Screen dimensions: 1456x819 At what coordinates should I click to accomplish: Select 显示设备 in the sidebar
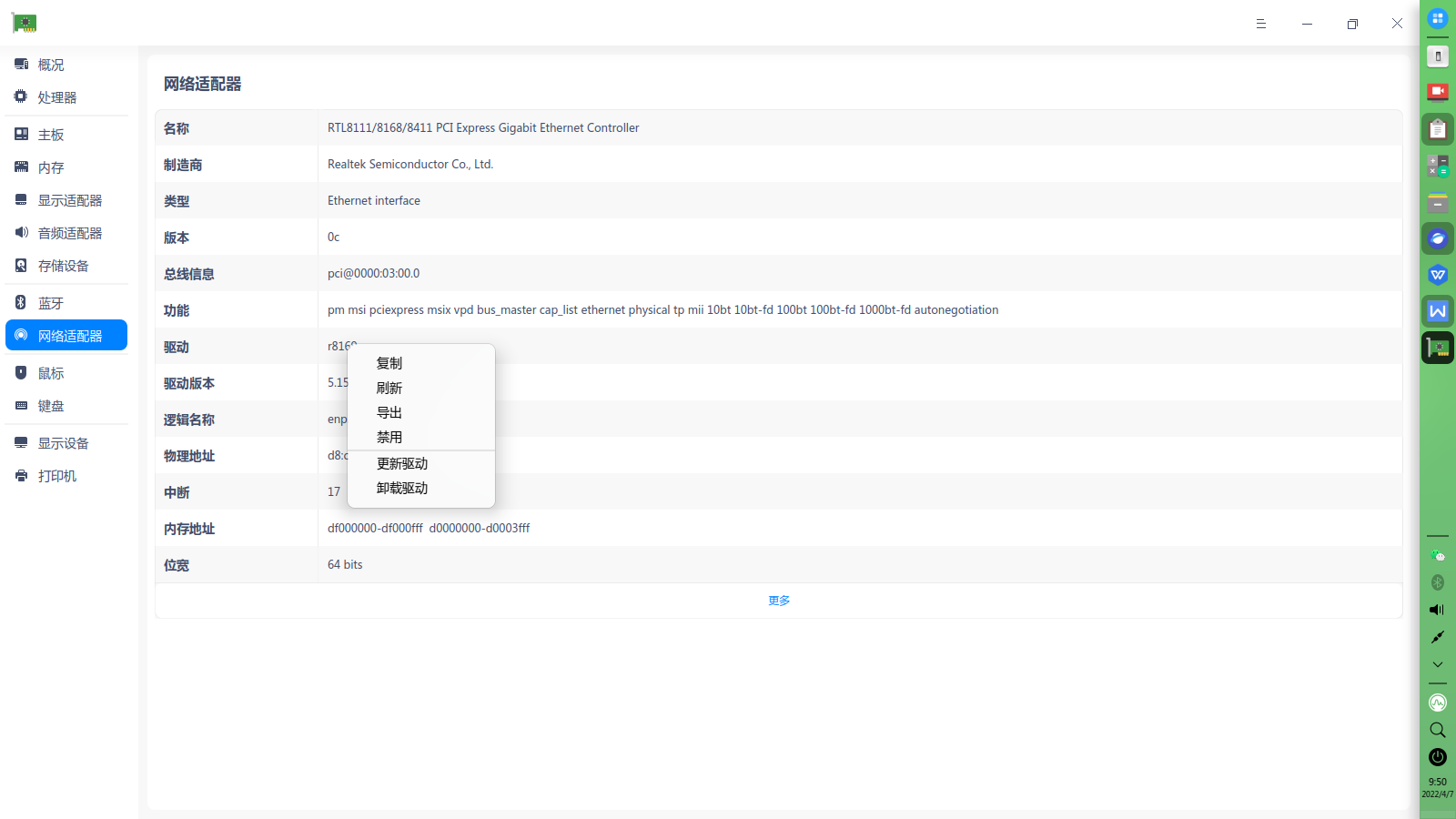(x=66, y=443)
